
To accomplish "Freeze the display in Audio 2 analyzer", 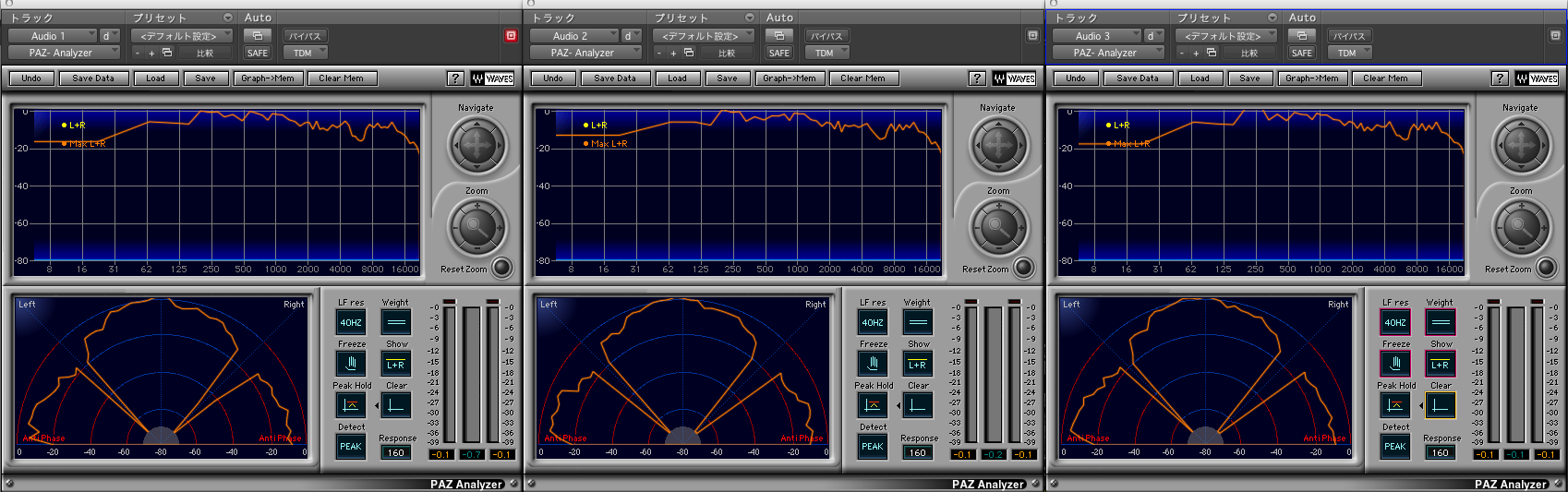I will click(x=873, y=363).
